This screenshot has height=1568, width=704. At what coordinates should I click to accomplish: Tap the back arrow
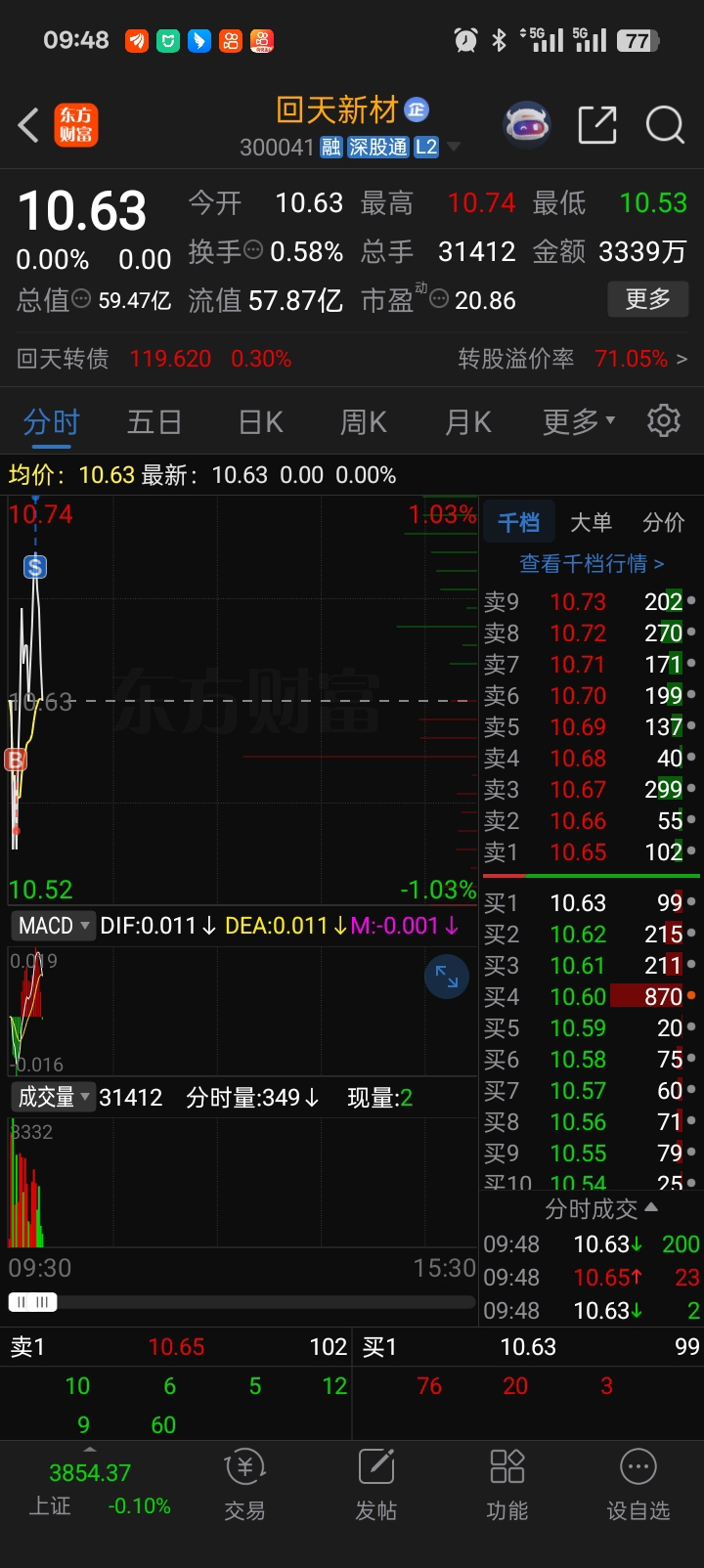tap(28, 125)
